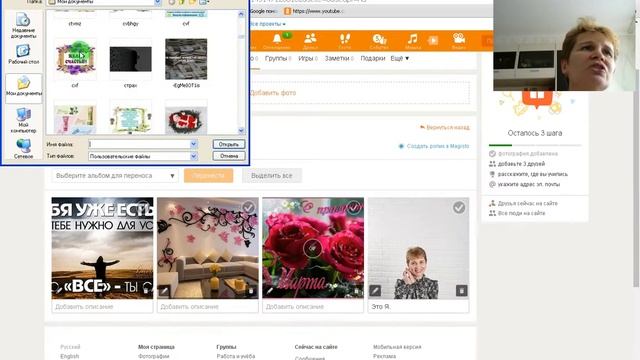Expand the file name dropdown arrow
The height and width of the screenshot is (360, 640).
click(x=193, y=144)
